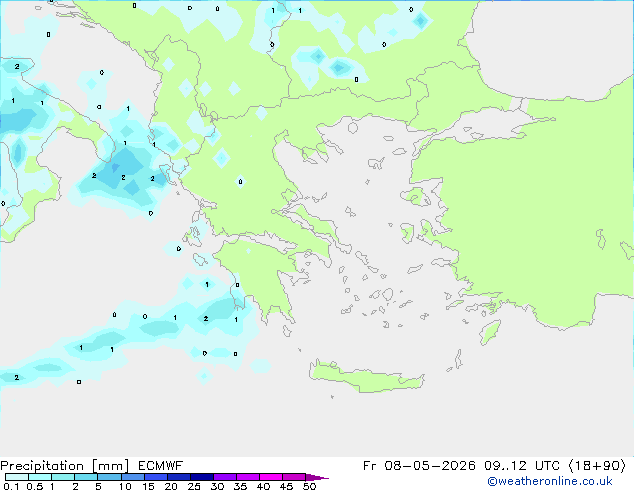634x490 pixels.
Task: Pick the 5–10 mm legend color
Action: click(109, 477)
